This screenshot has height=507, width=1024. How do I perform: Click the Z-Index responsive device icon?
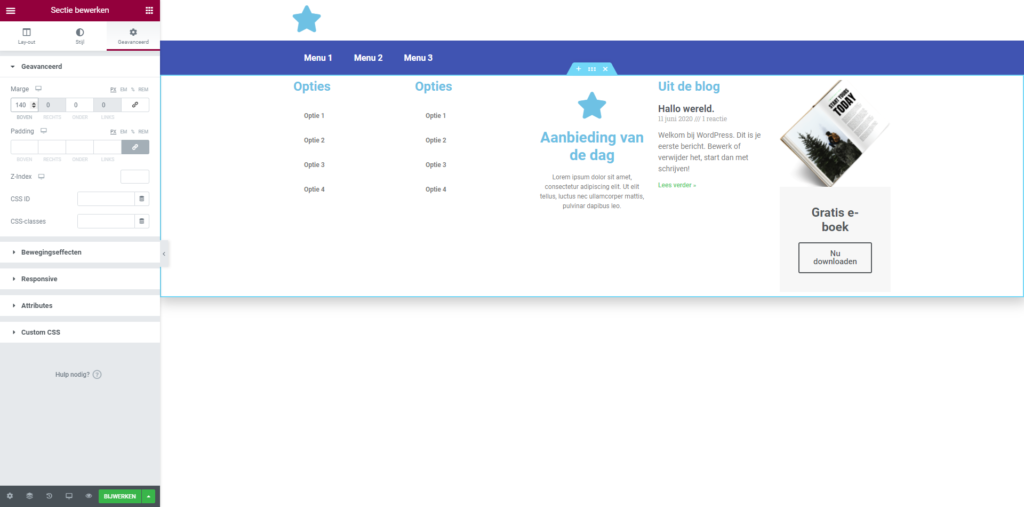pyautogui.click(x=41, y=176)
